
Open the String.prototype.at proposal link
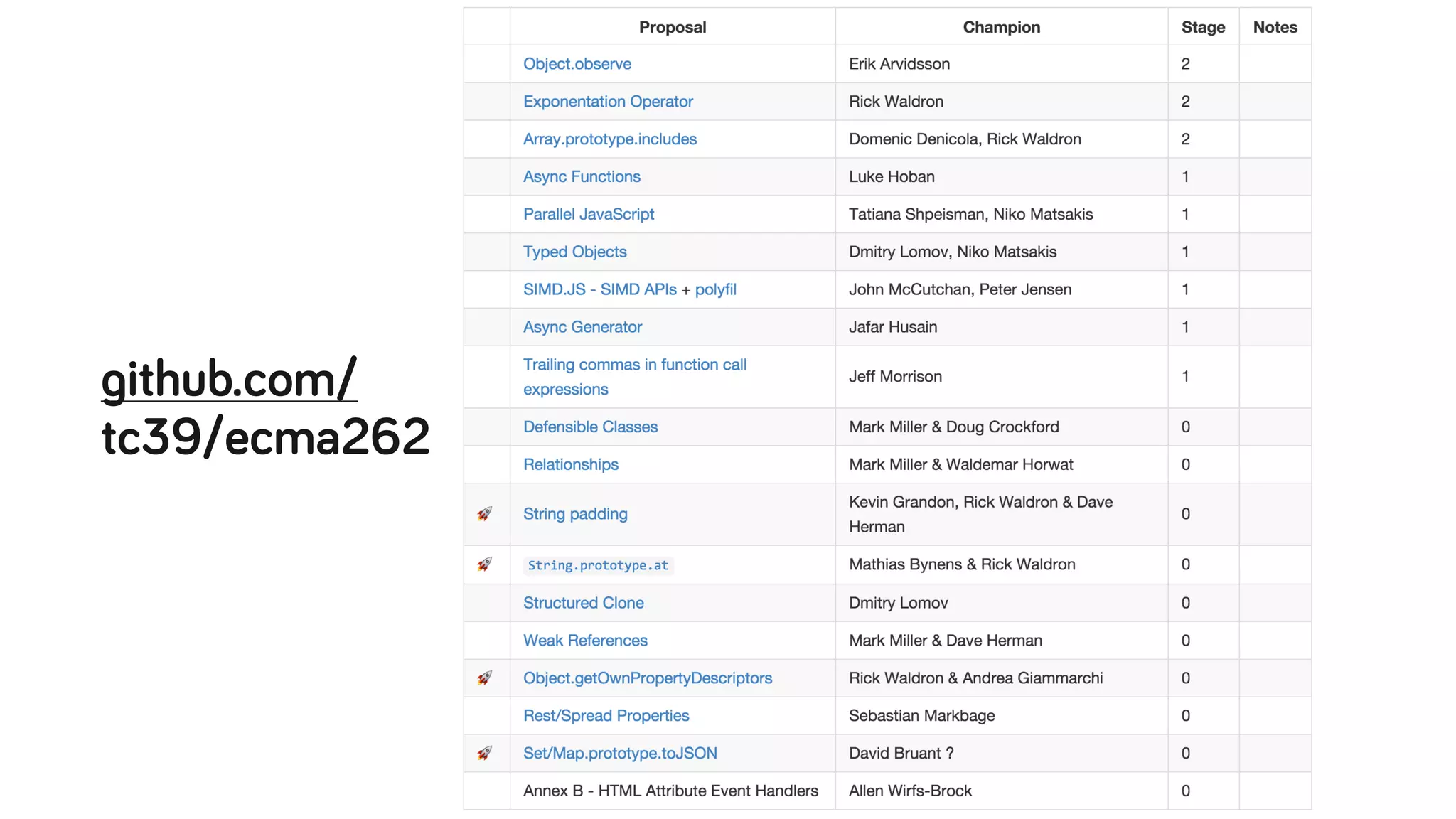click(599, 565)
